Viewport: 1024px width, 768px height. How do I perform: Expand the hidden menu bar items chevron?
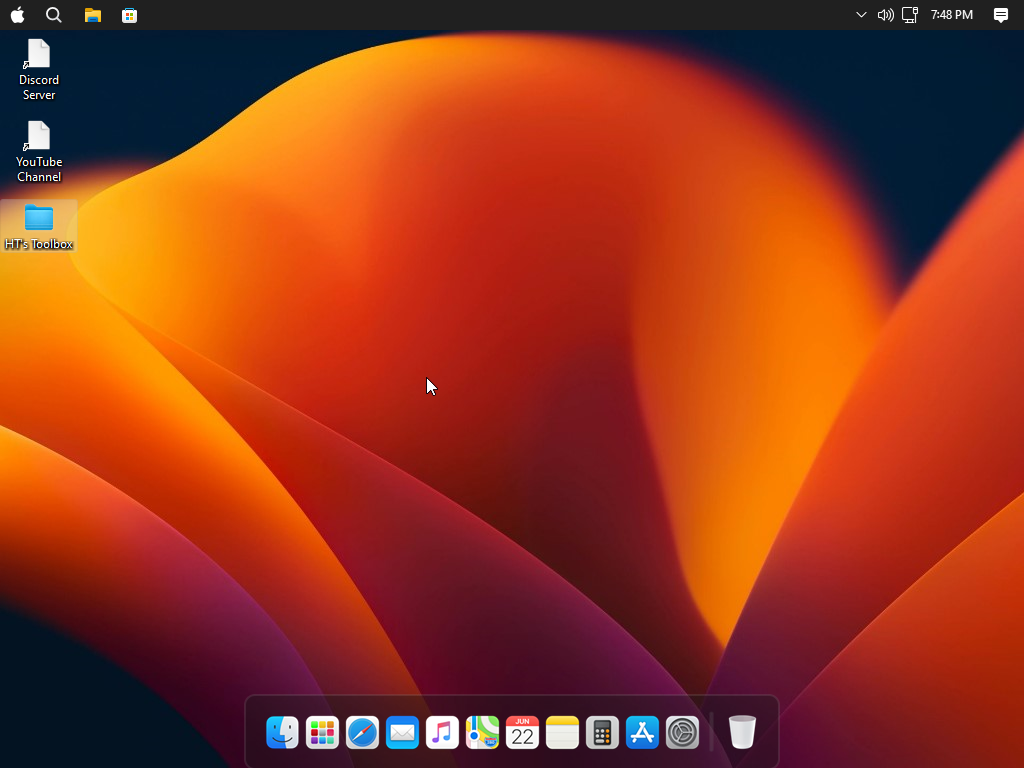click(861, 15)
